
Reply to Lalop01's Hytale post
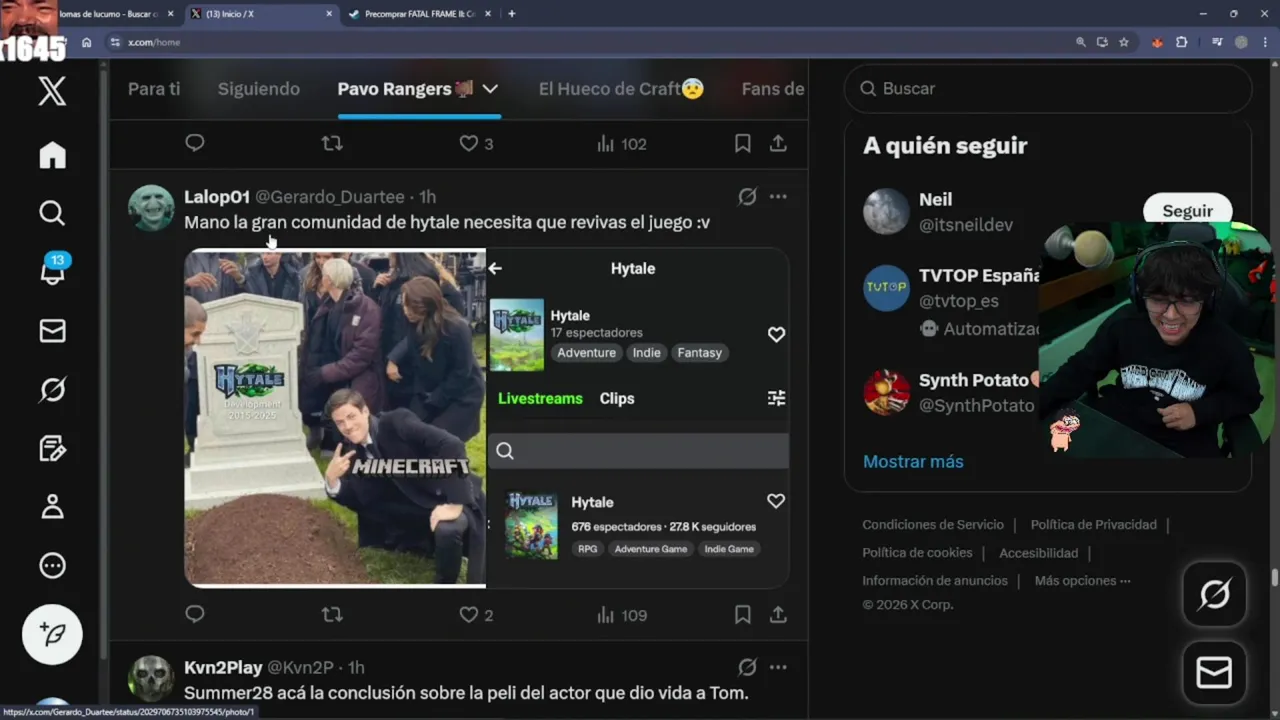(195, 615)
